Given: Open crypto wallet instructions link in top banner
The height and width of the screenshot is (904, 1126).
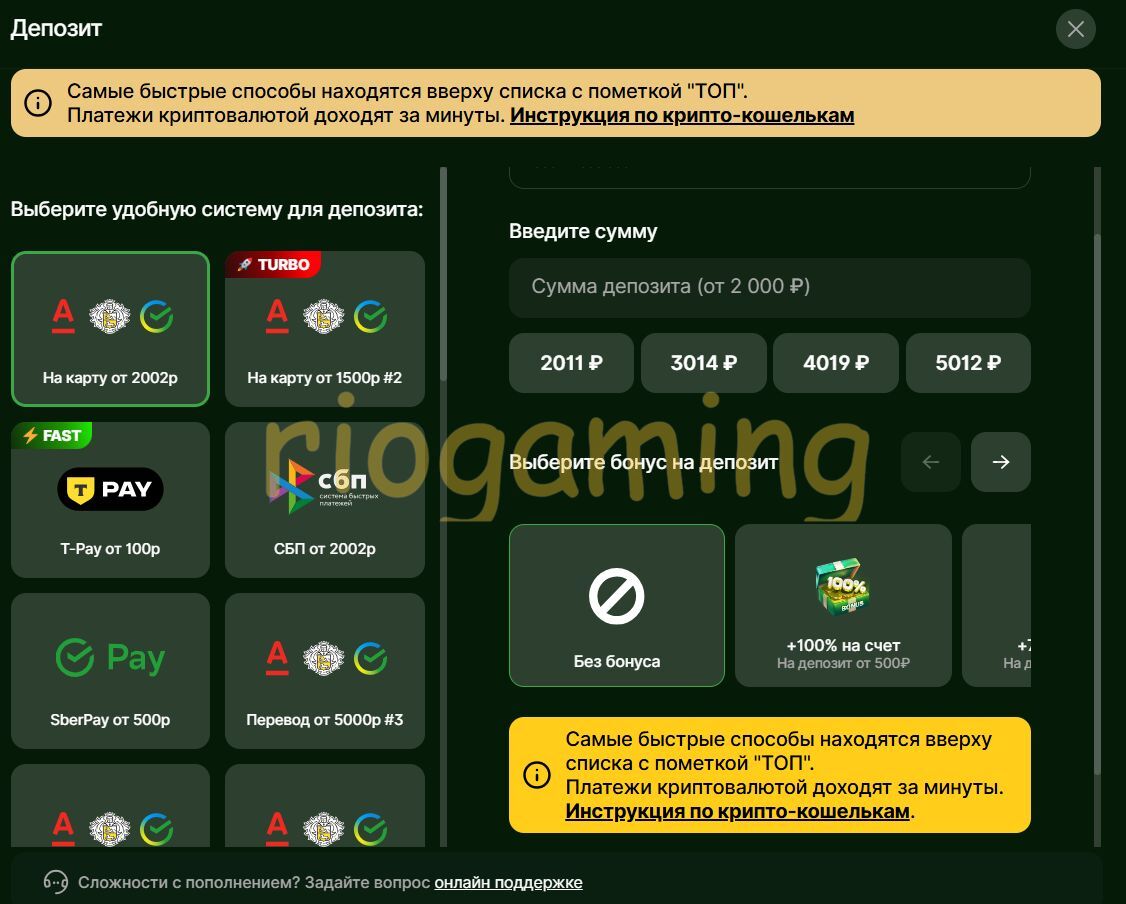Looking at the screenshot, I should pos(682,116).
